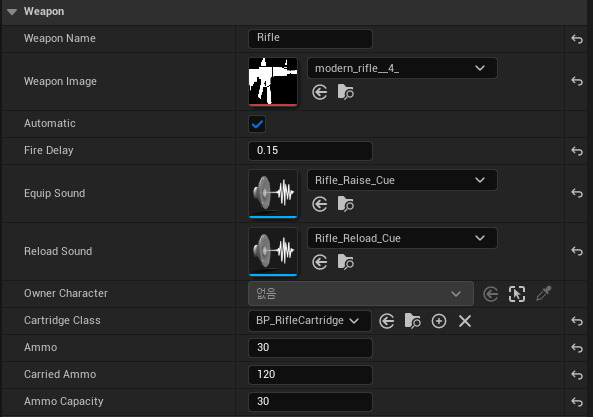
Task: Create new Cartridge Class blueprint plus icon
Action: point(439,321)
